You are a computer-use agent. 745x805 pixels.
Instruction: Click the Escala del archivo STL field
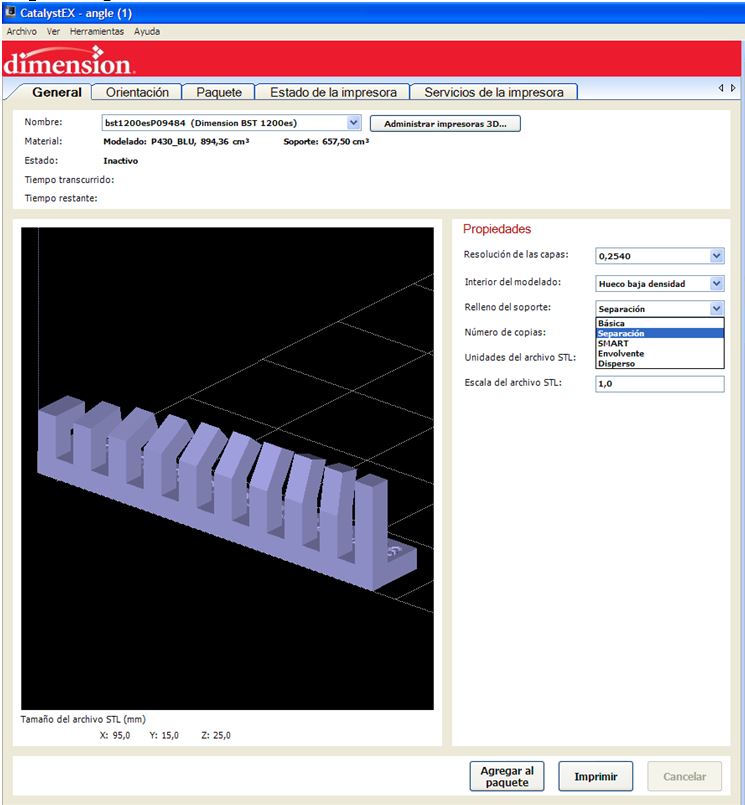click(x=660, y=384)
